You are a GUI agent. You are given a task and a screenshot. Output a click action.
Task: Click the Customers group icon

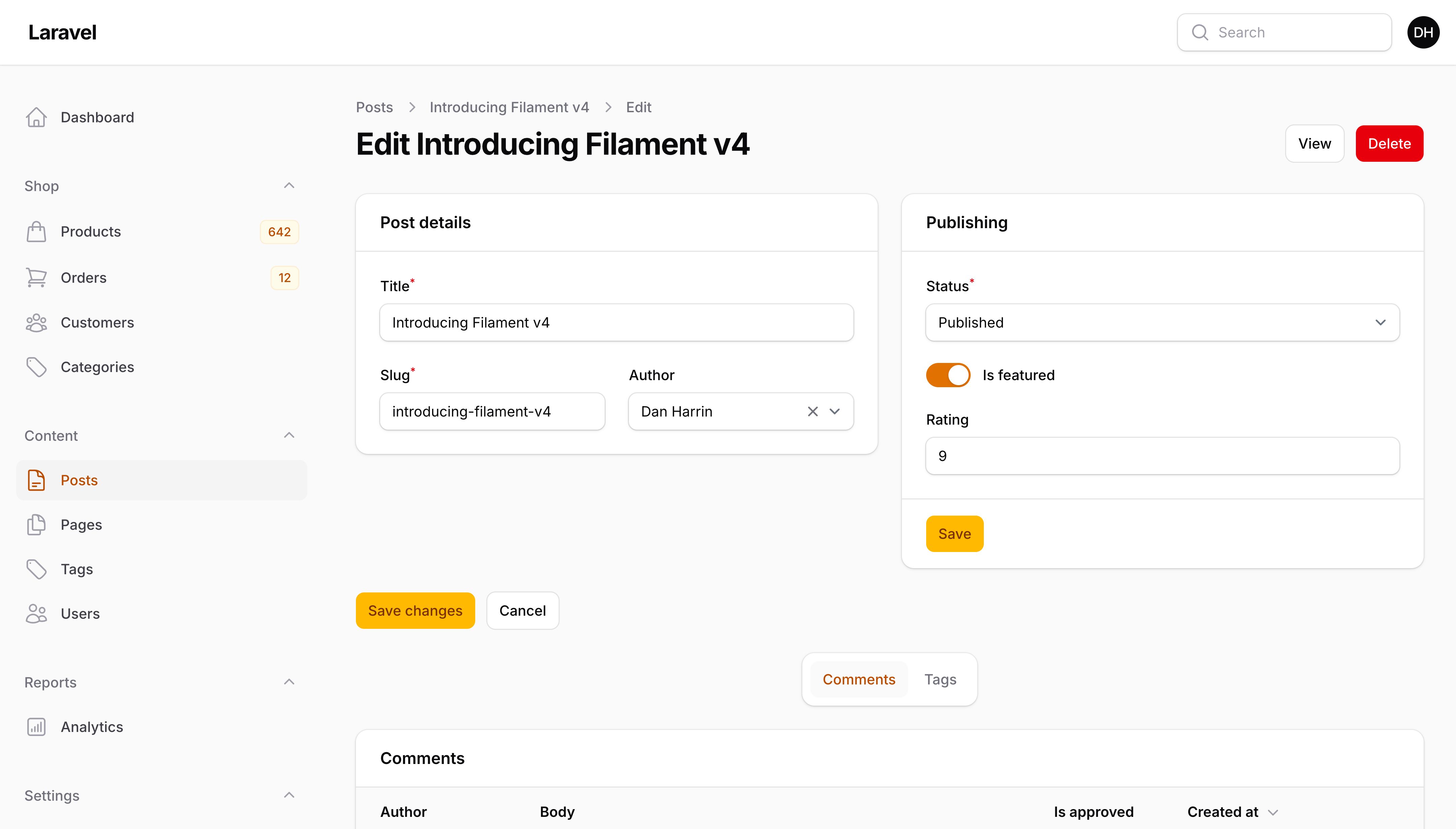click(x=36, y=323)
